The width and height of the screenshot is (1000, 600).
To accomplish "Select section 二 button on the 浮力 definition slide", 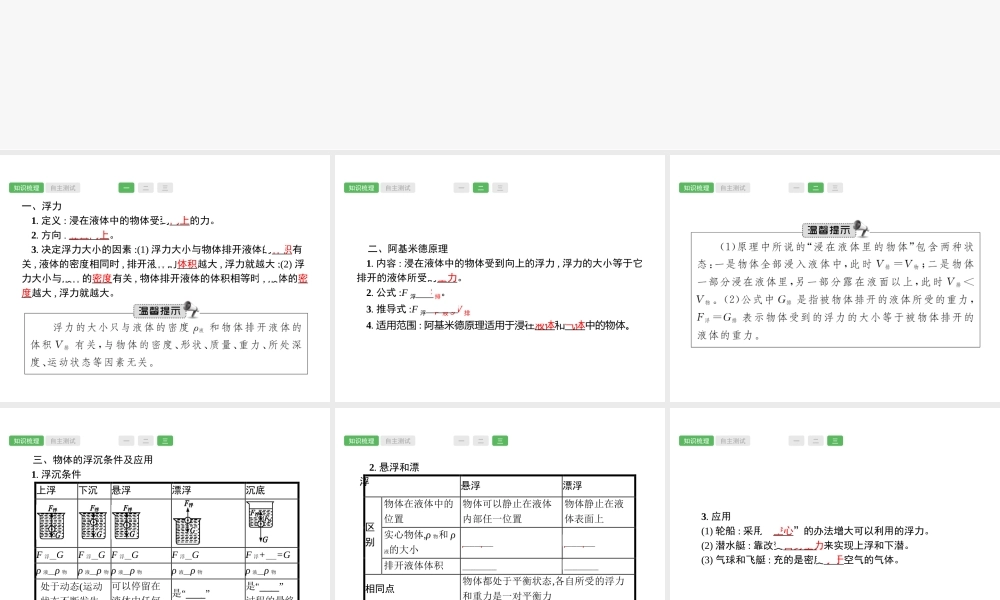I will click(146, 188).
